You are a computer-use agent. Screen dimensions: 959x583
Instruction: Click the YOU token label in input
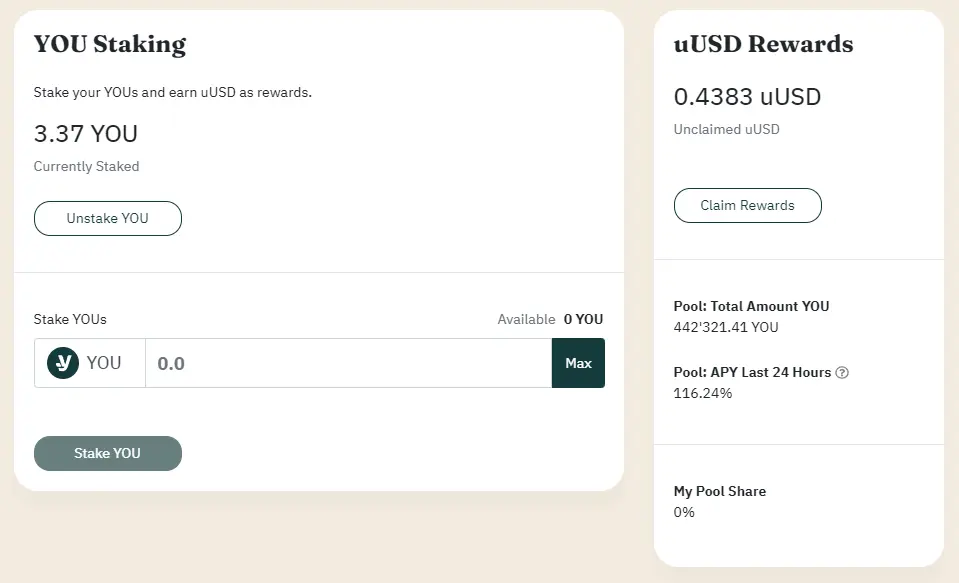[104, 363]
